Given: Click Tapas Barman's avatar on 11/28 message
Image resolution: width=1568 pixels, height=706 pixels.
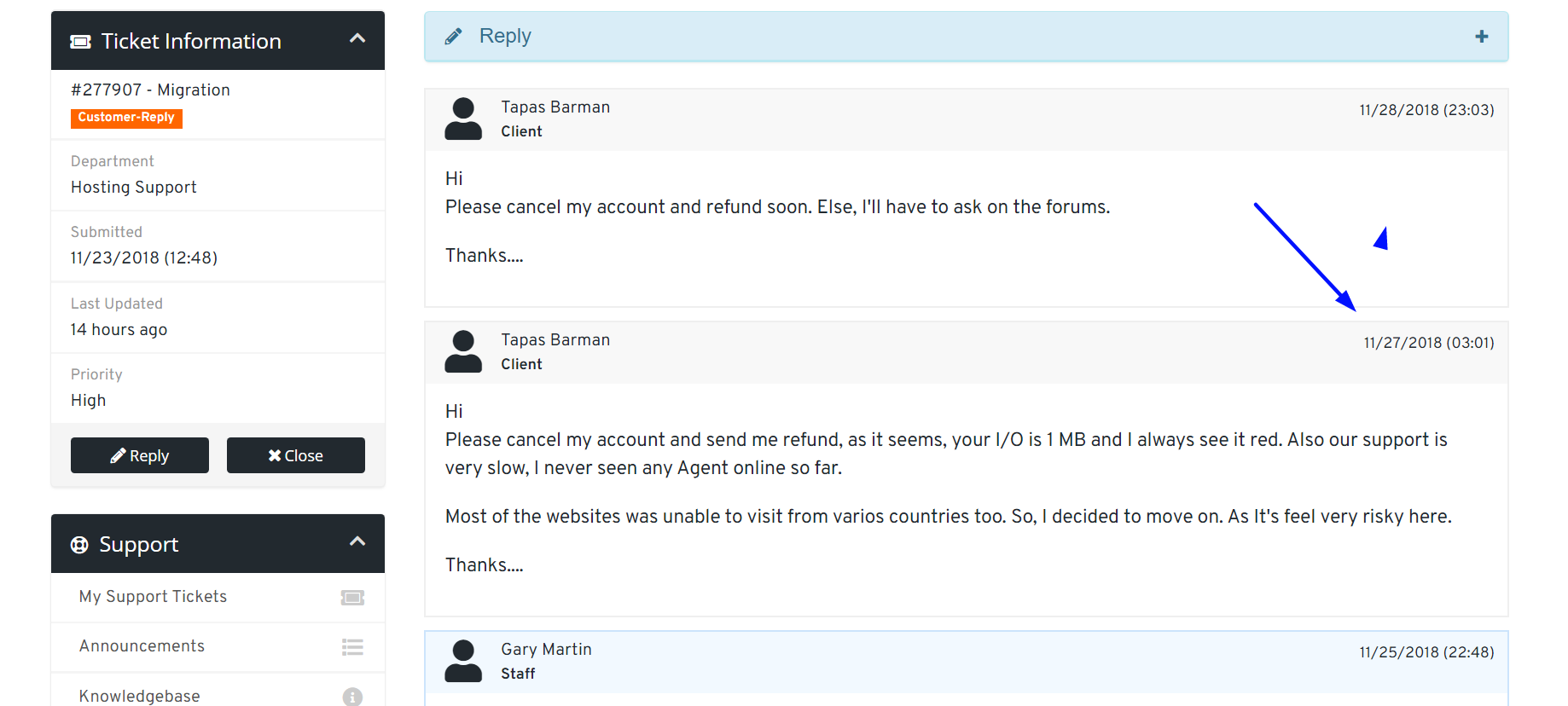Looking at the screenshot, I should point(463,119).
